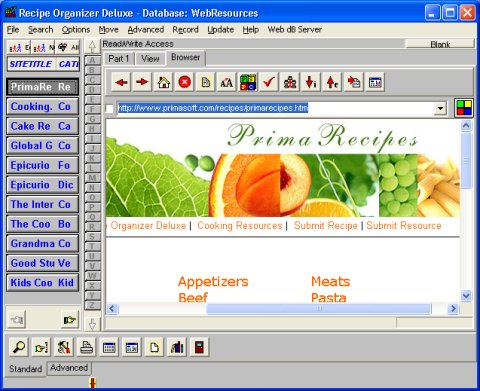Click the next record pointing-right hand
This screenshot has height=391, width=480.
pyautogui.click(x=69, y=320)
